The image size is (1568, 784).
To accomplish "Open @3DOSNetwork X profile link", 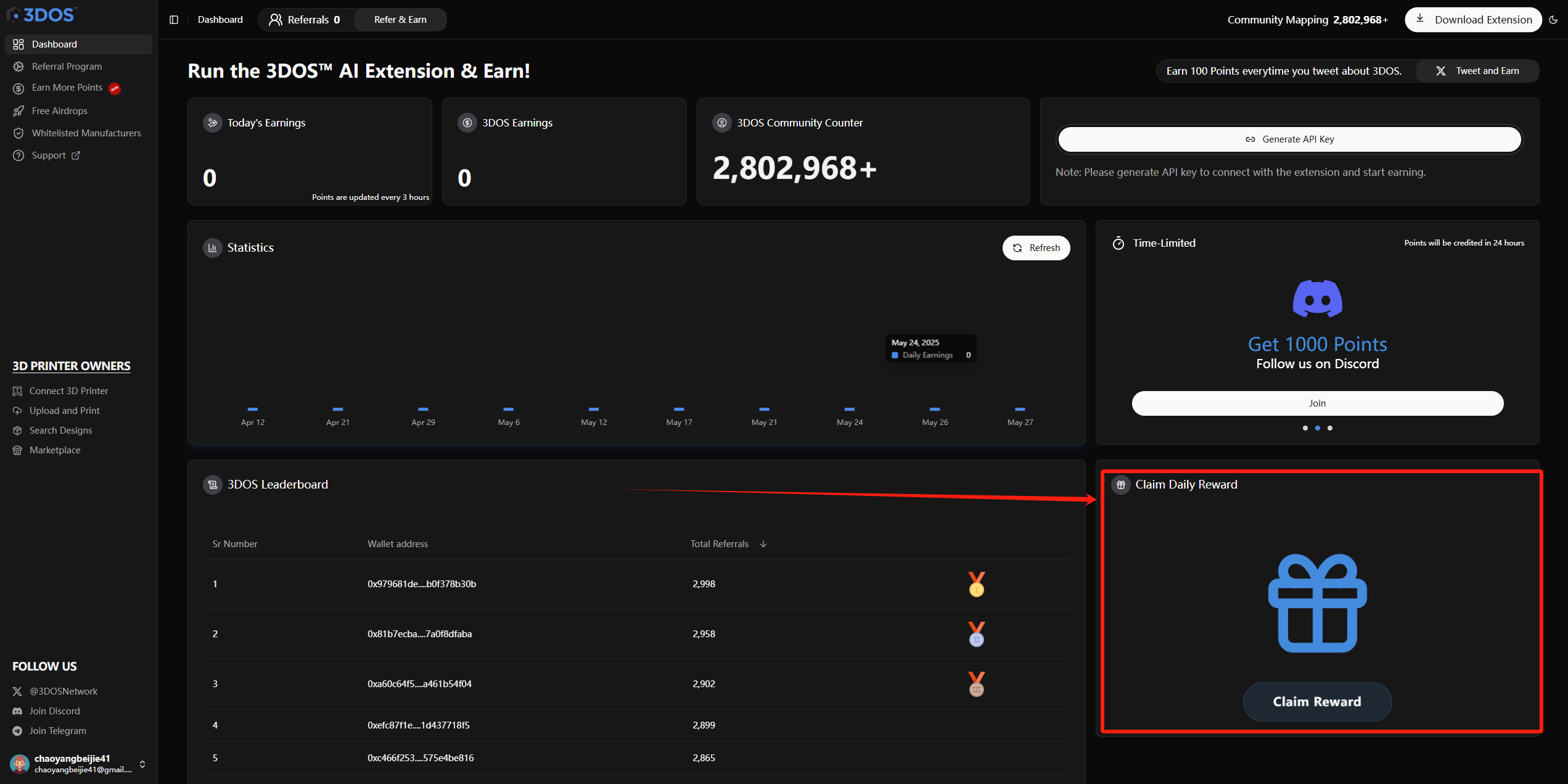I will click(x=64, y=691).
